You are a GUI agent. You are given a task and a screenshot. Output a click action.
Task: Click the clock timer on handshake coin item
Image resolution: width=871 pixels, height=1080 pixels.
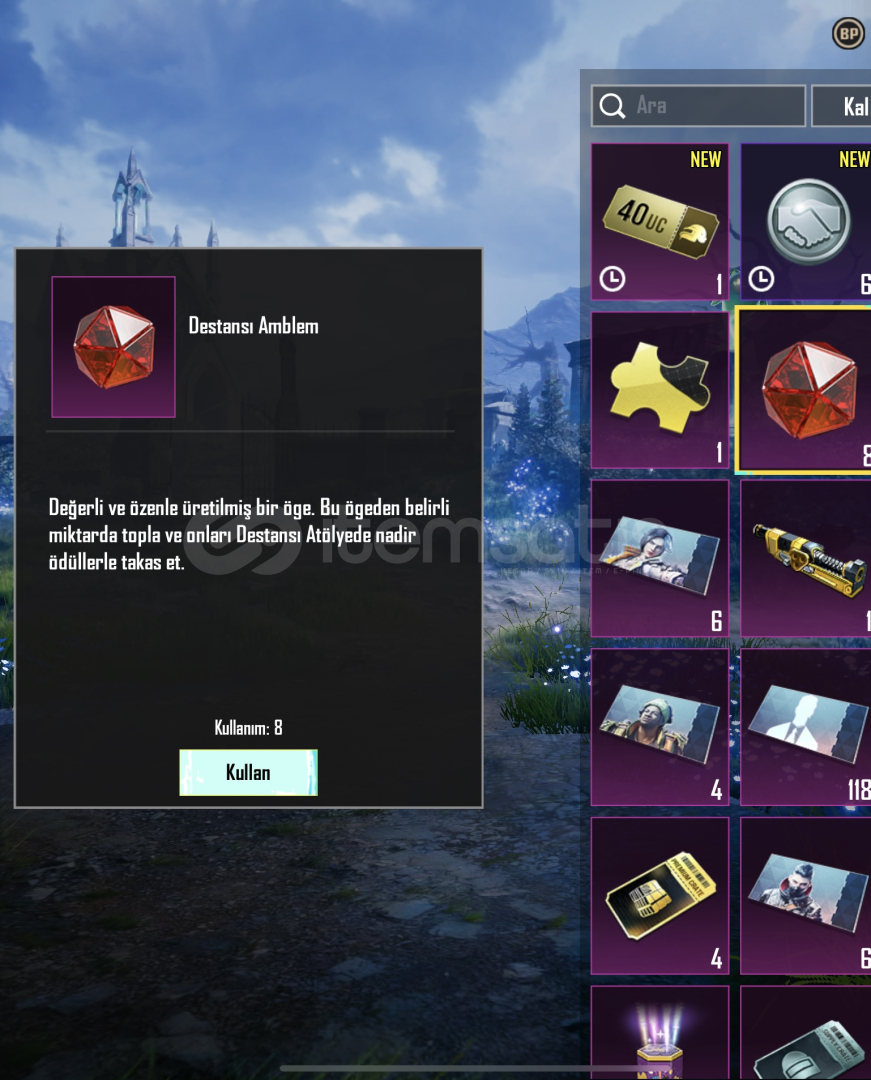(761, 280)
